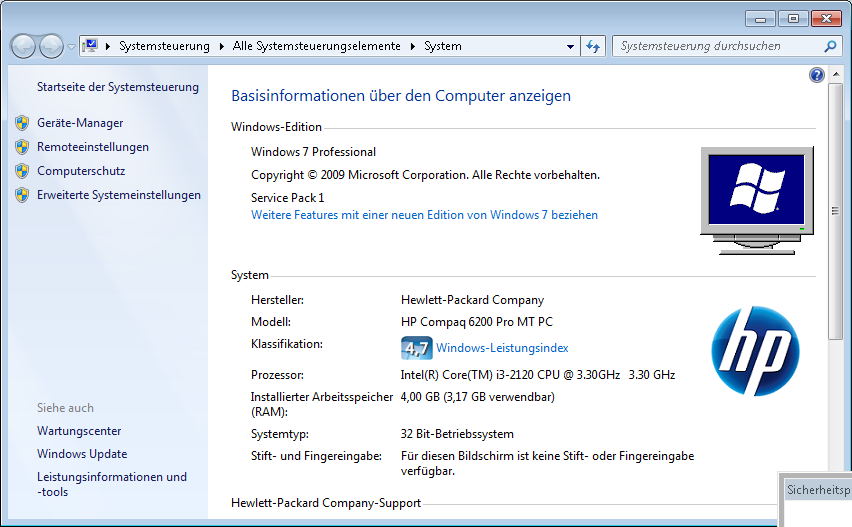Open Geräte-Manager link
The height and width of the screenshot is (527, 852).
80,123
